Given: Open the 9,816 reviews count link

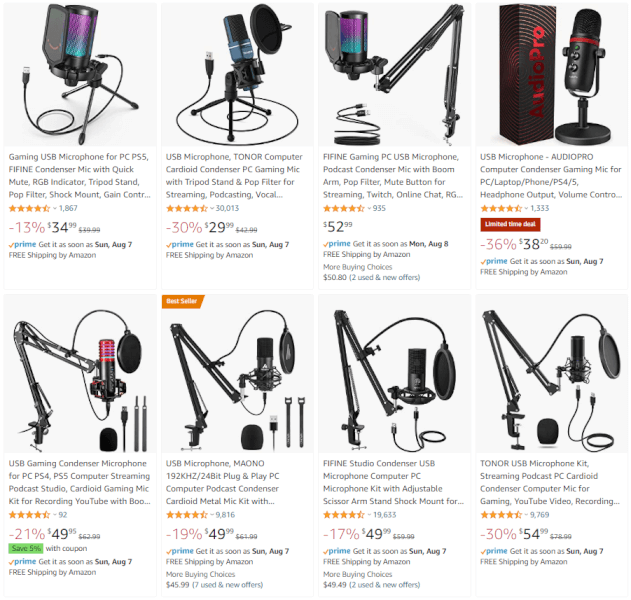Looking at the screenshot, I should 225,515.
